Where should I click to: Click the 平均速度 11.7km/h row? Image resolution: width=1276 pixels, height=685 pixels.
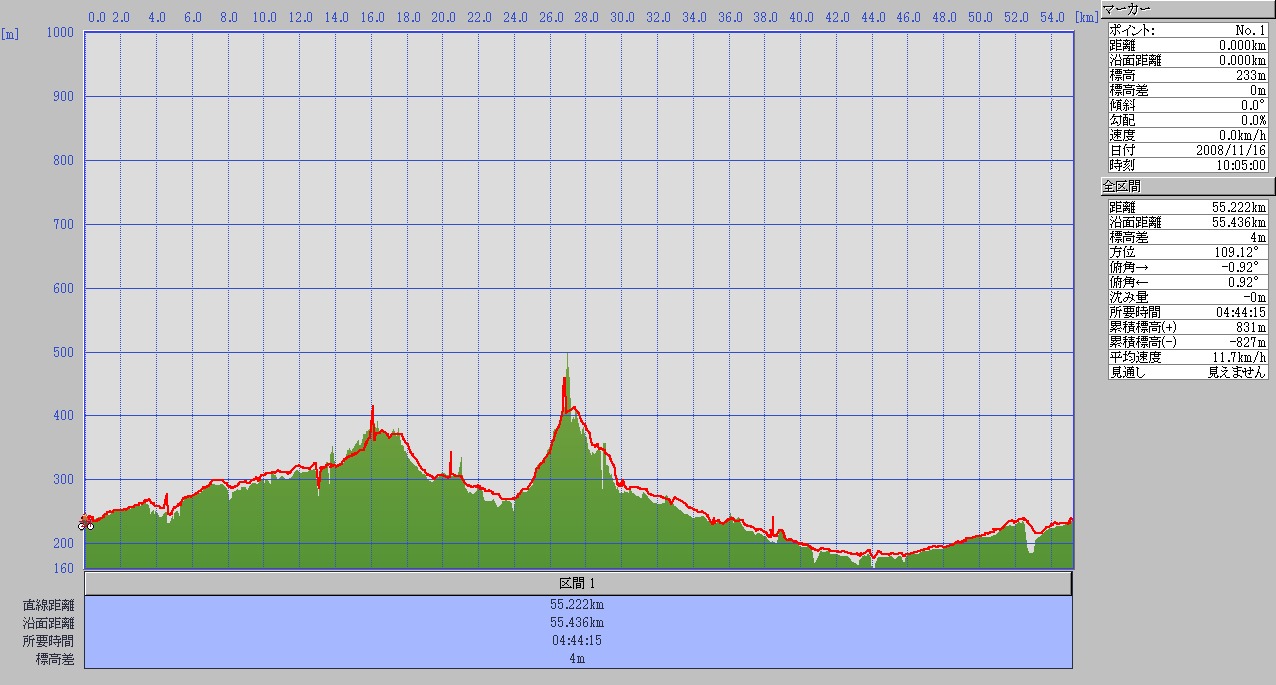coord(1187,357)
